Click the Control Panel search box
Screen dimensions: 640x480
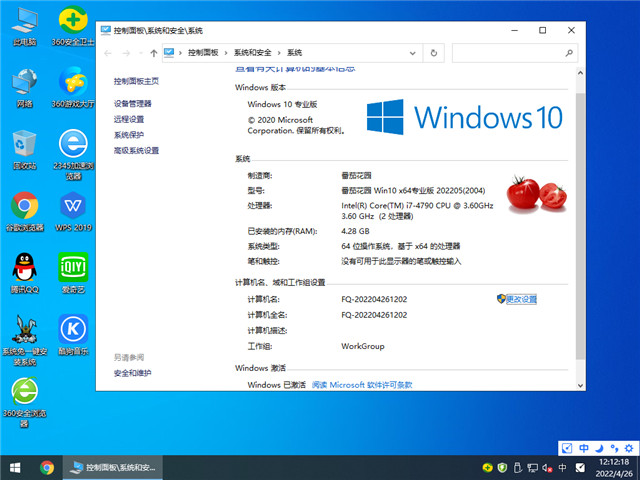[x=510, y=52]
